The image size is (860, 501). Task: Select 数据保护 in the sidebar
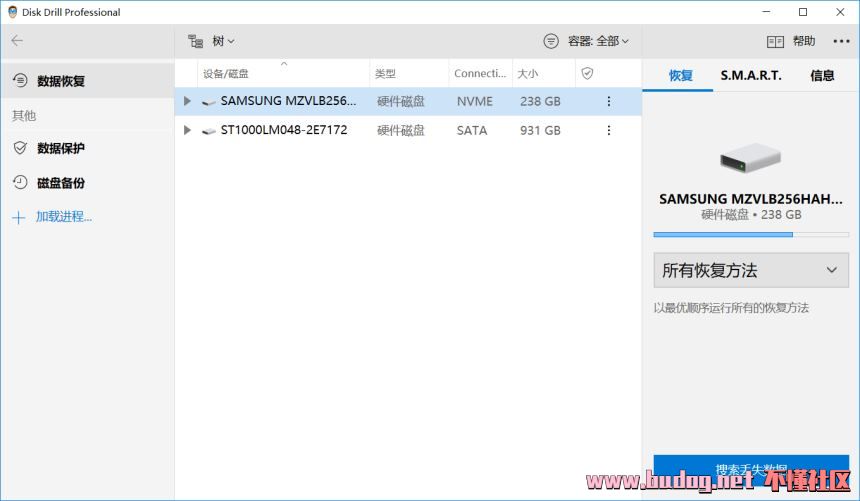(x=60, y=148)
